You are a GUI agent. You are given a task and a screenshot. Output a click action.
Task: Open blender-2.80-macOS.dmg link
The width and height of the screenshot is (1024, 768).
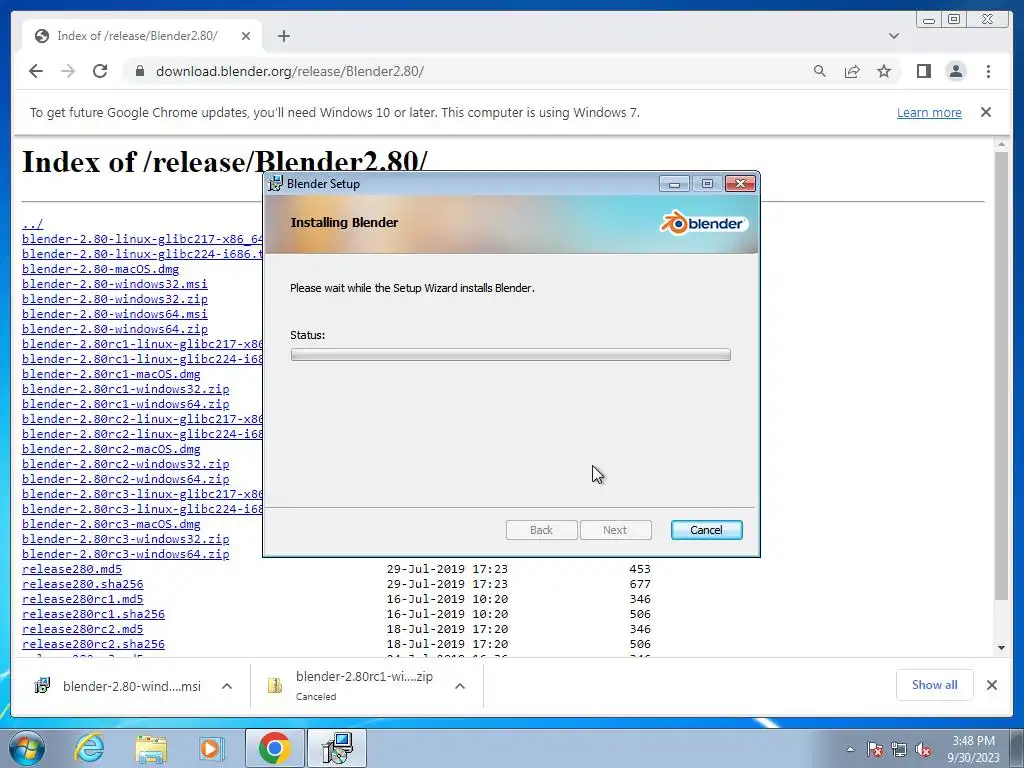(100, 269)
